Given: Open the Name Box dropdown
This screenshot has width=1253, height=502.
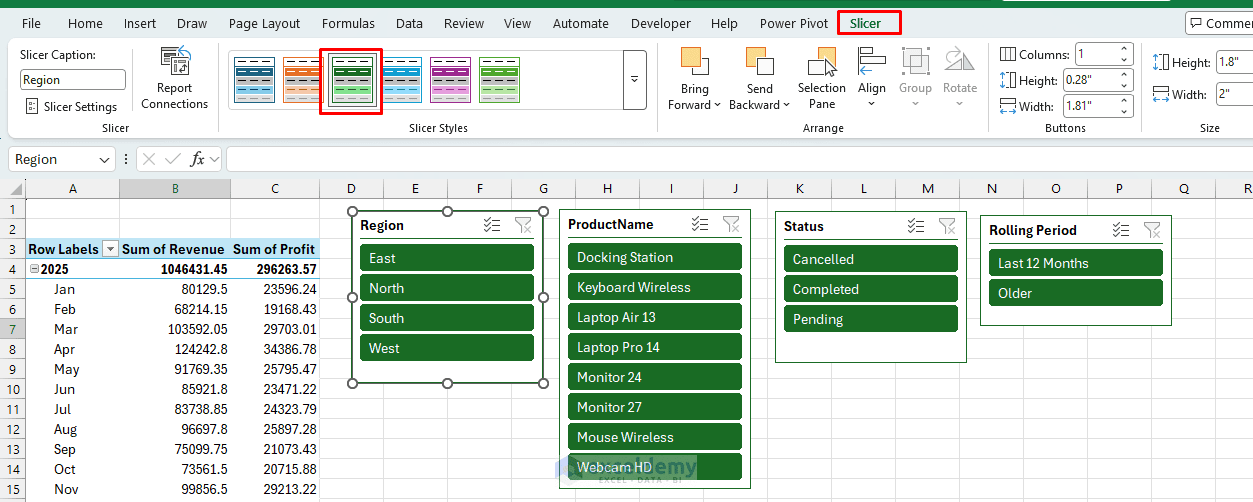Looking at the screenshot, I should pyautogui.click(x=105, y=160).
